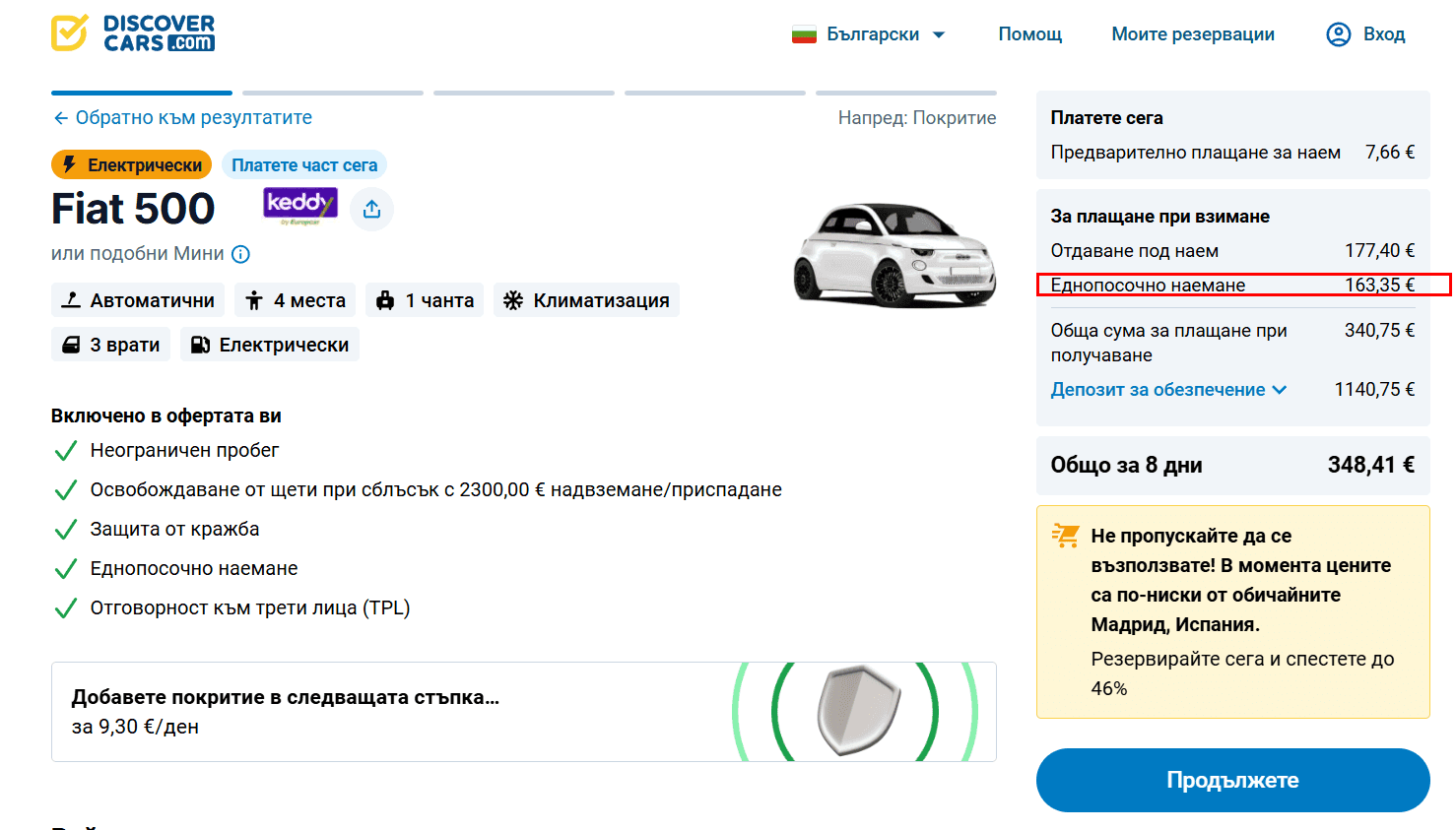Image resolution: width=1456 pixels, height=830 pixels.
Task: Click the share icon beside Fiat 500
Action: click(x=371, y=209)
